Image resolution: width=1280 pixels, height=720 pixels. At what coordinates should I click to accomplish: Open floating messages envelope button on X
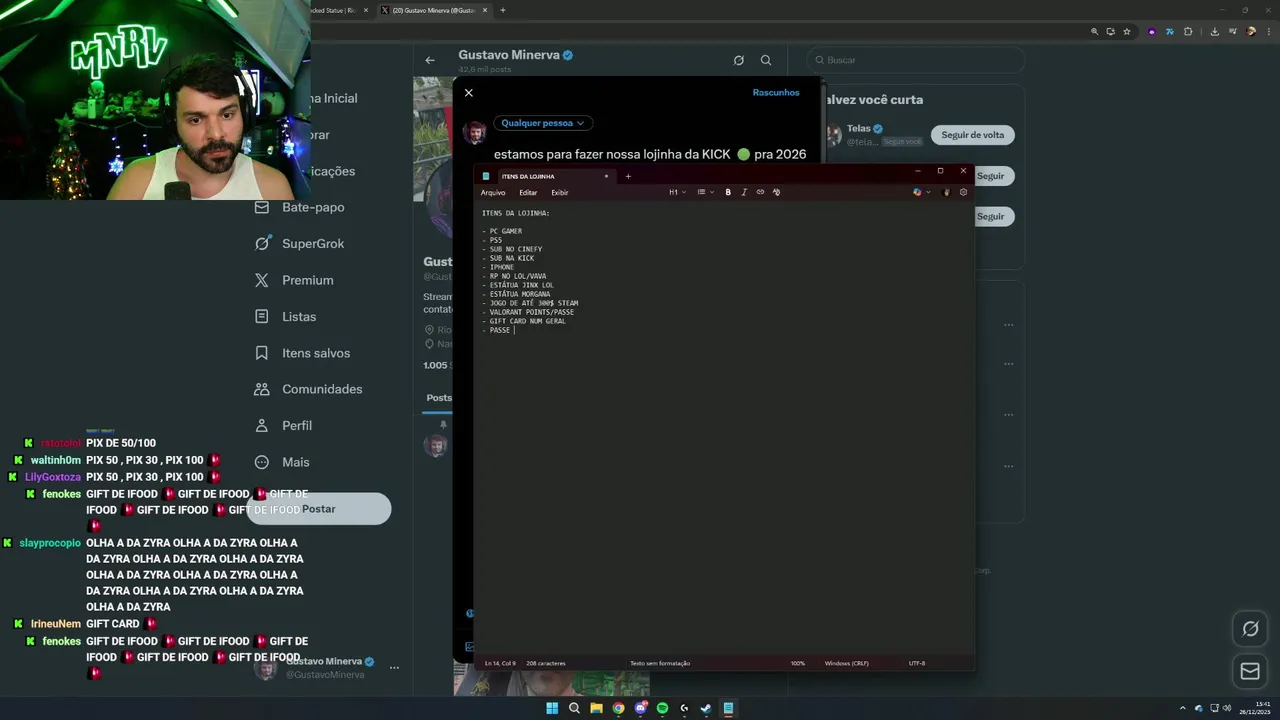tap(1250, 671)
